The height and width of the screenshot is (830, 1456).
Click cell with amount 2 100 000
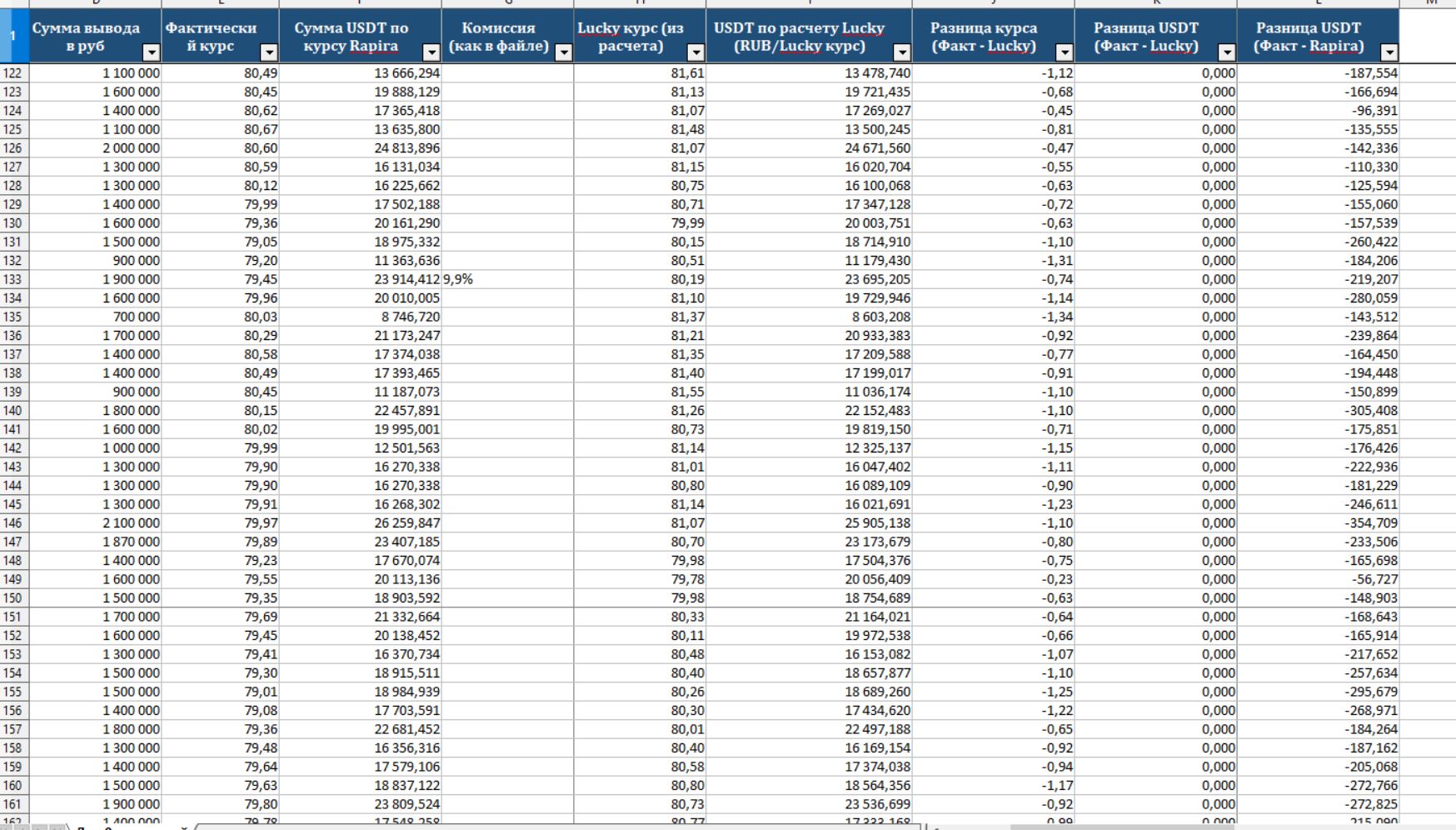coord(96,523)
